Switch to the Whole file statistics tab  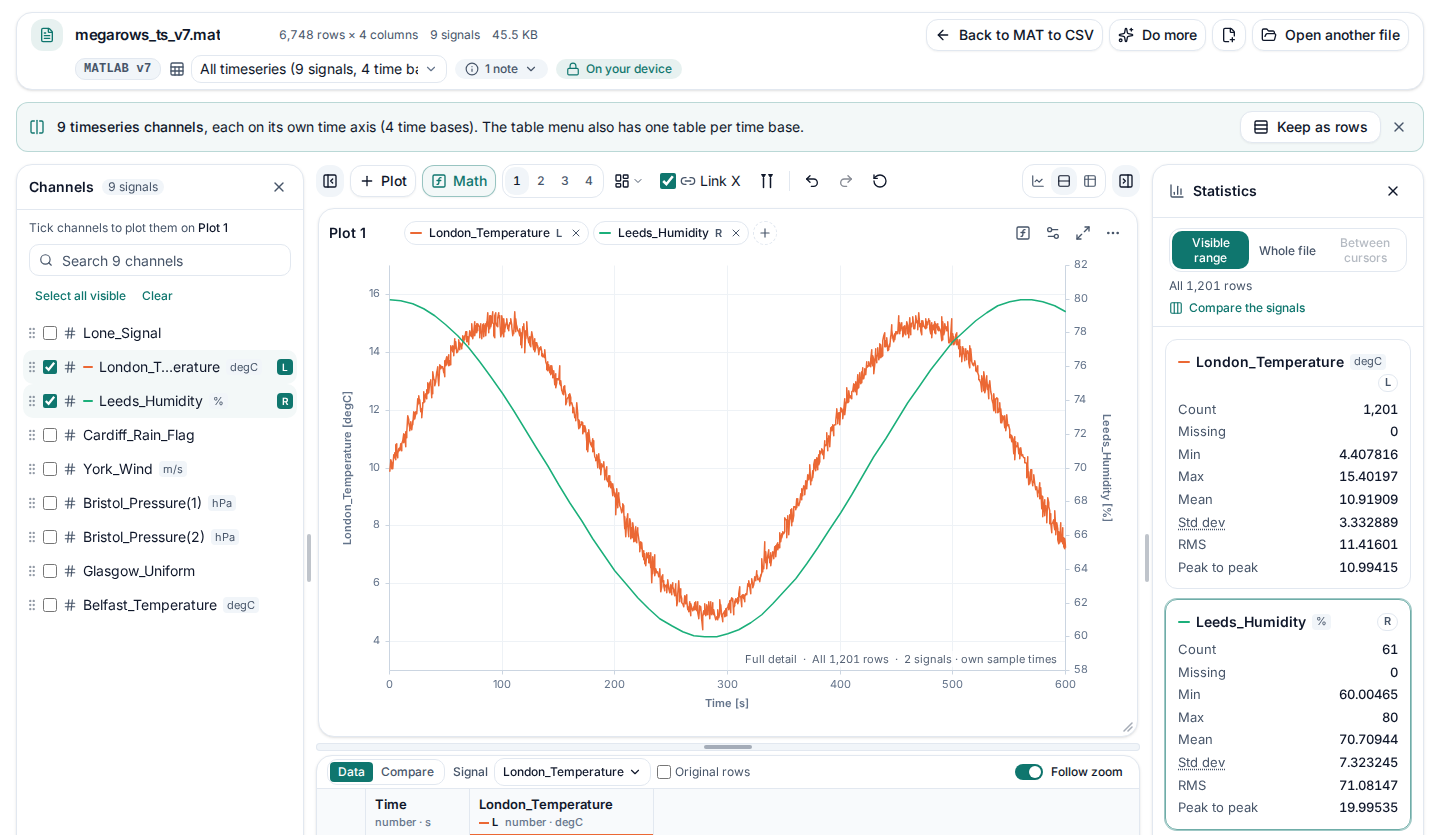pyautogui.click(x=1287, y=251)
